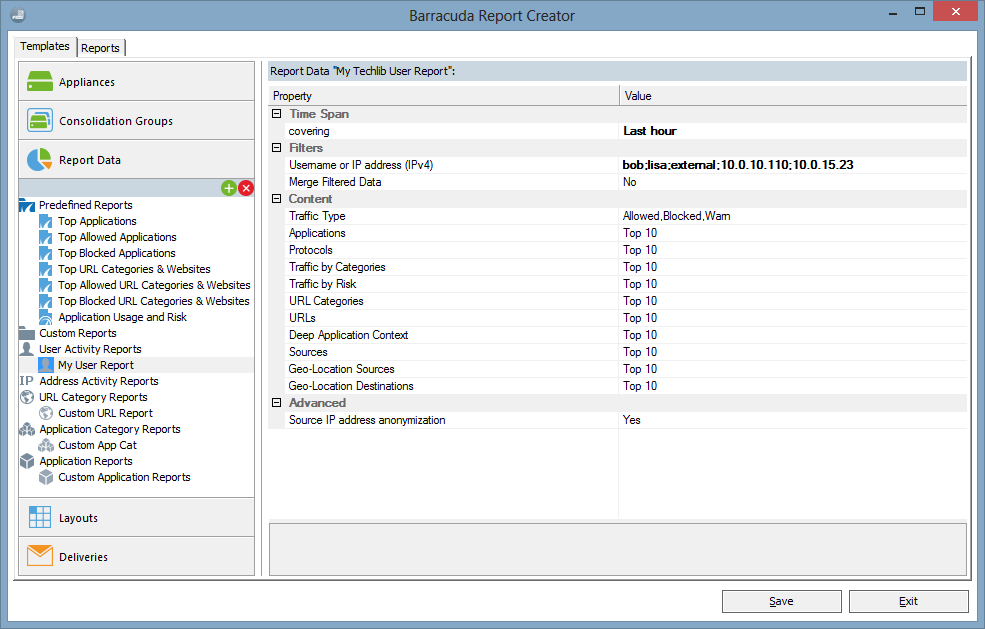Click the Application Reports cube icon
Viewport: 985px width, 629px height.
26,461
